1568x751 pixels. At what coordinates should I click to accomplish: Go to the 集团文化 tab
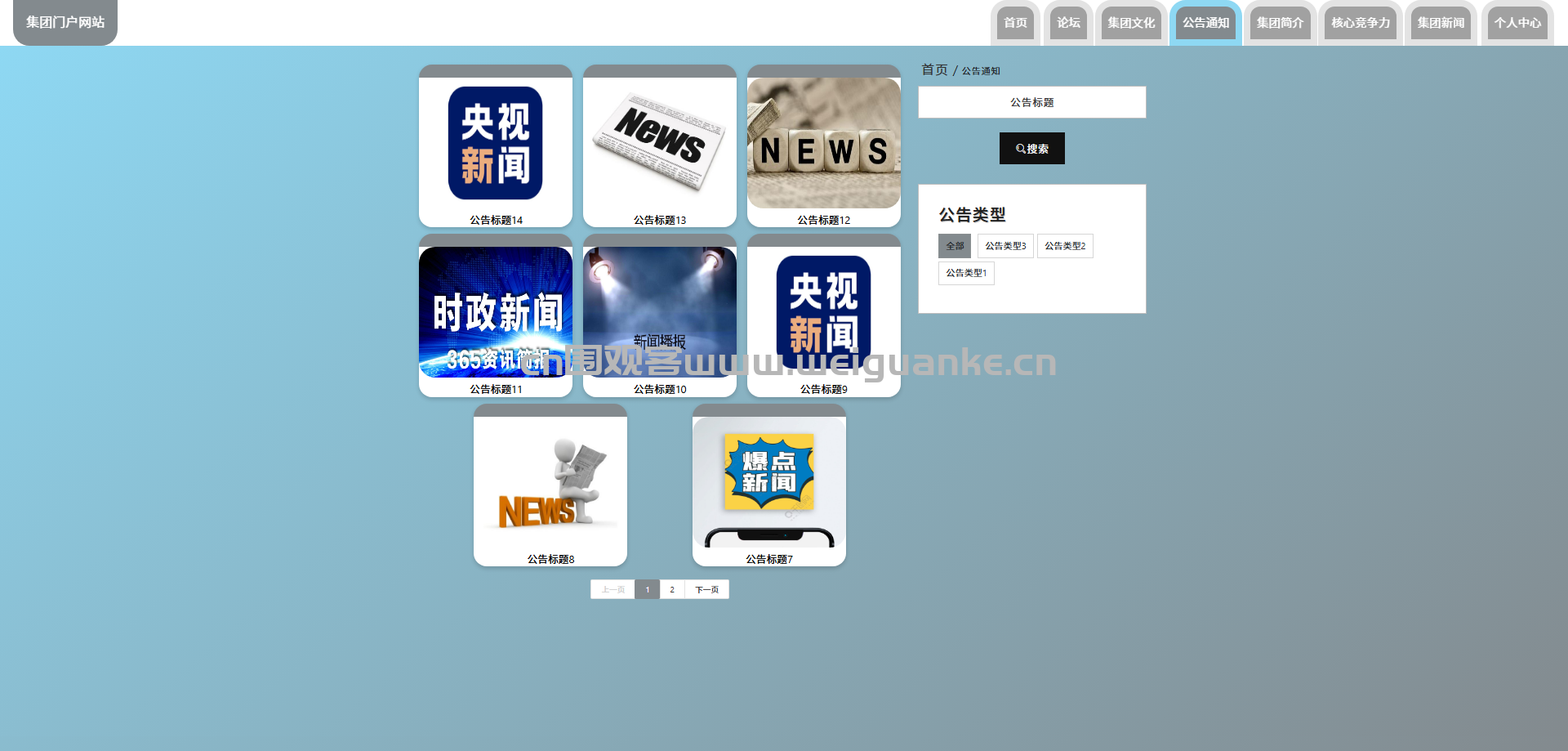point(1131,23)
